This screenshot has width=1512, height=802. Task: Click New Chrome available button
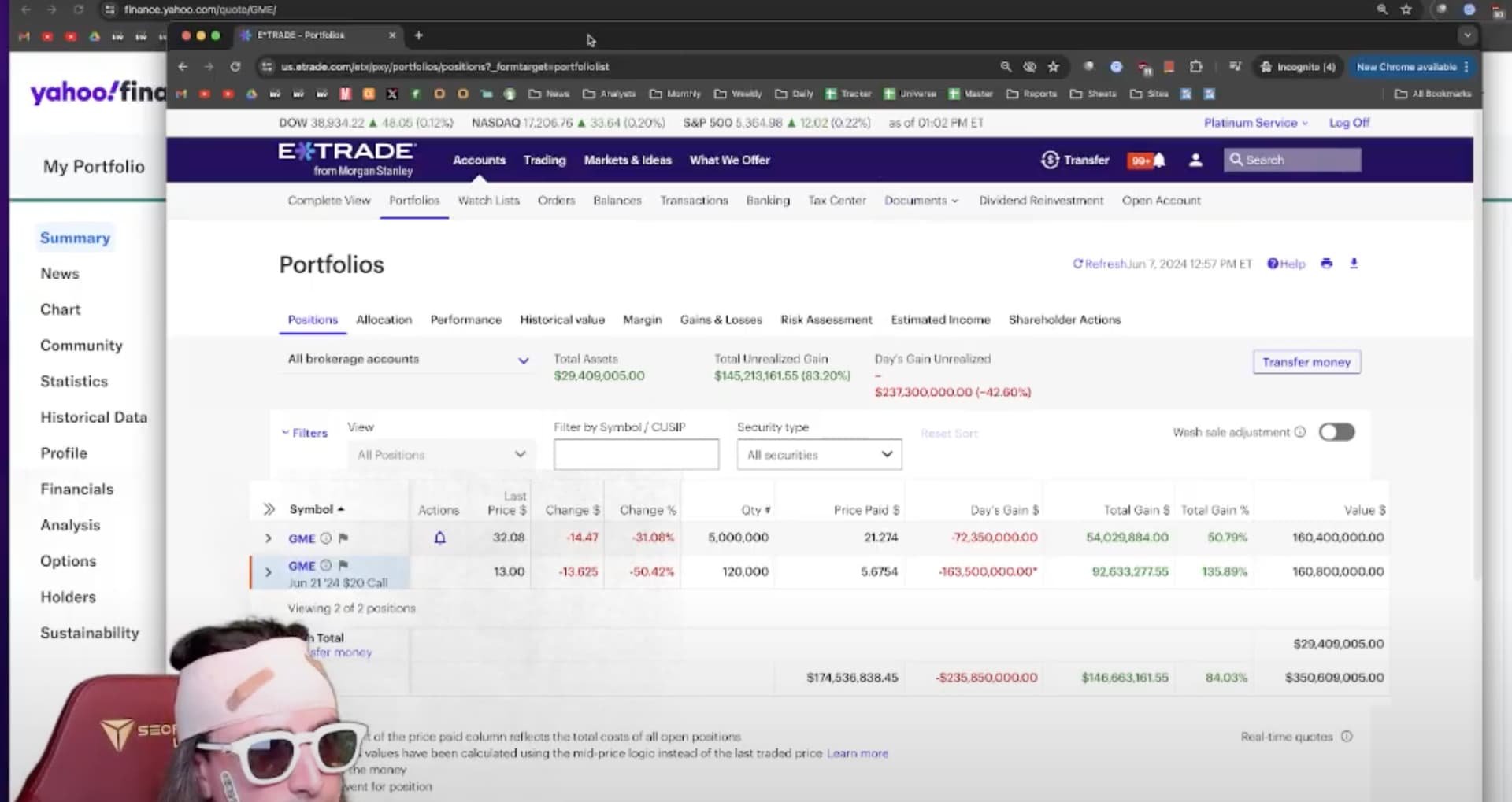point(1413,67)
